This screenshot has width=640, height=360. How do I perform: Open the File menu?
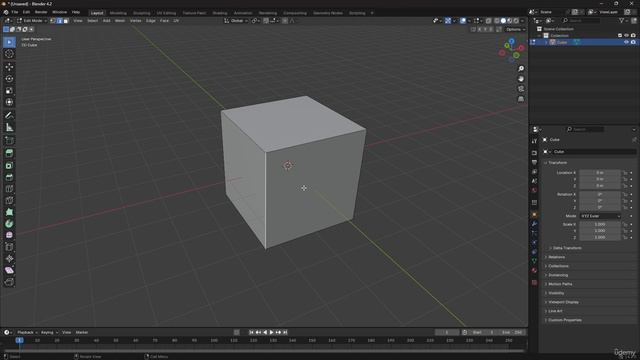(15, 12)
